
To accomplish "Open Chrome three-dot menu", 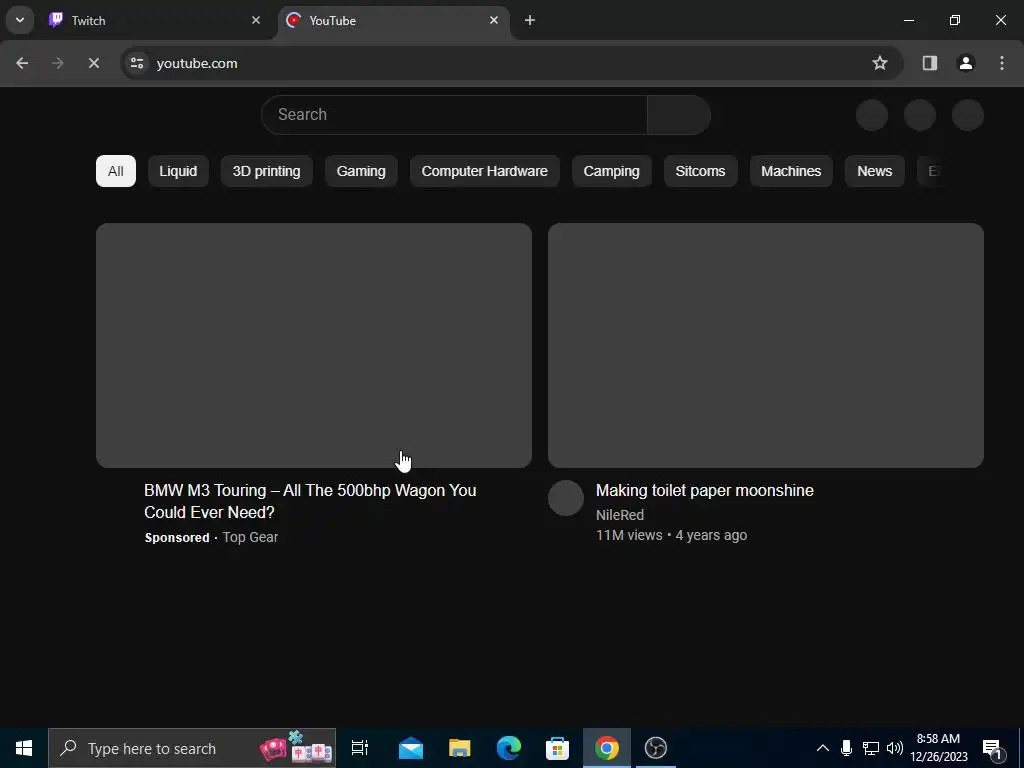I will tap(1002, 63).
